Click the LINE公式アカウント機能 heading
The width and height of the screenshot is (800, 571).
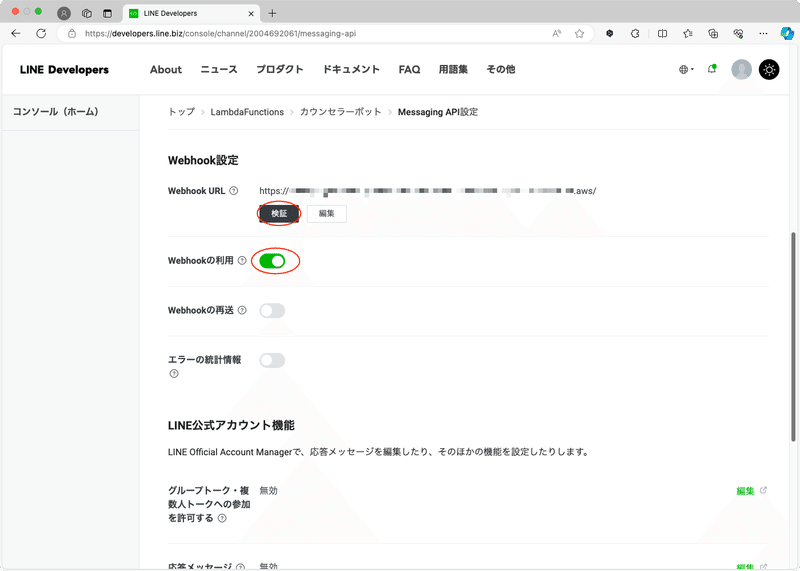[x=231, y=426]
